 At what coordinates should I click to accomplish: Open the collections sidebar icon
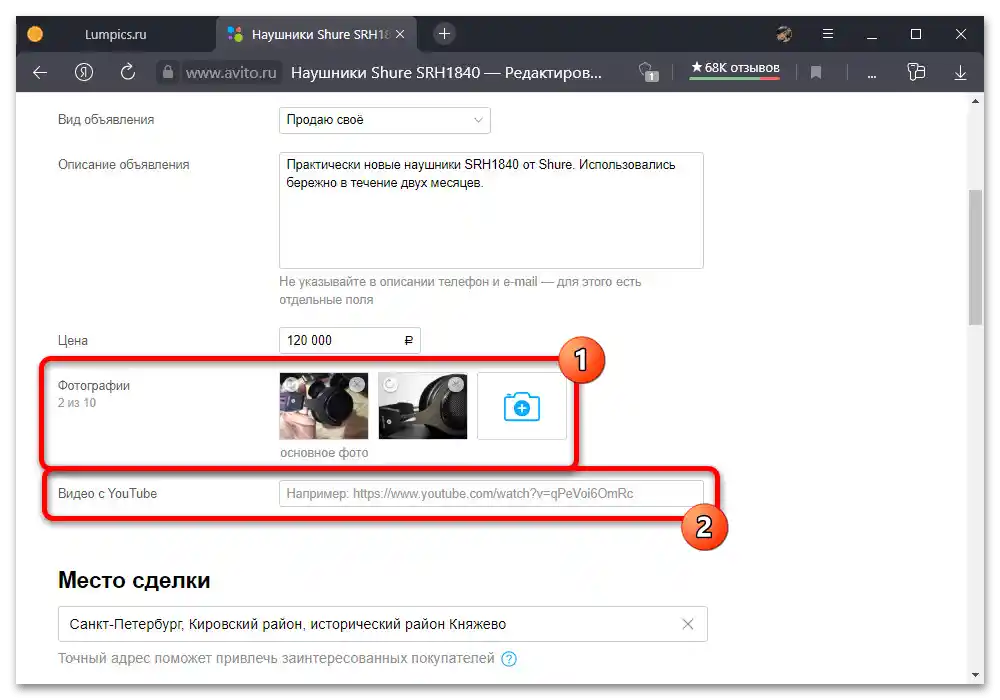click(916, 72)
